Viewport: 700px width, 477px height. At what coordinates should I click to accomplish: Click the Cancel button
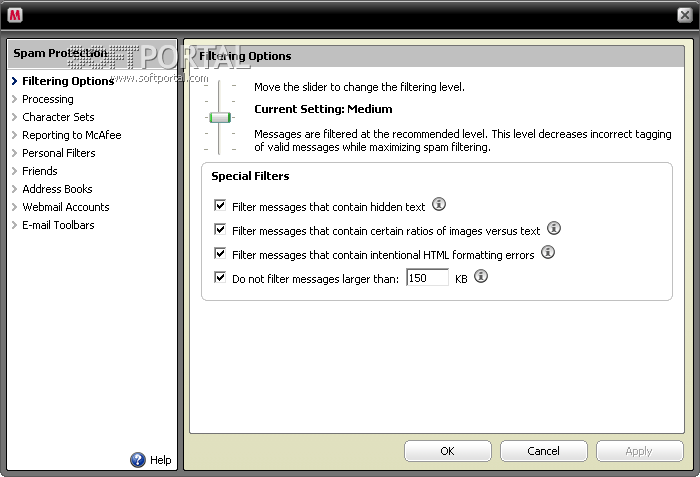tap(543, 451)
